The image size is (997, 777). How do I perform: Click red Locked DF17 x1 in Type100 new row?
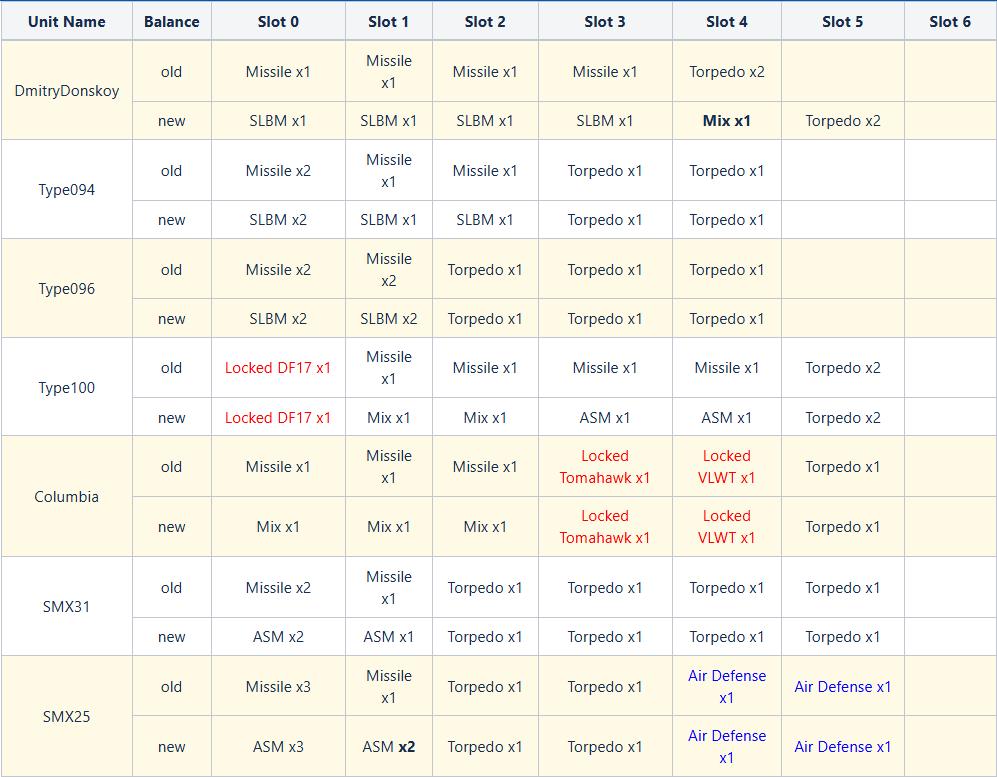click(x=278, y=418)
